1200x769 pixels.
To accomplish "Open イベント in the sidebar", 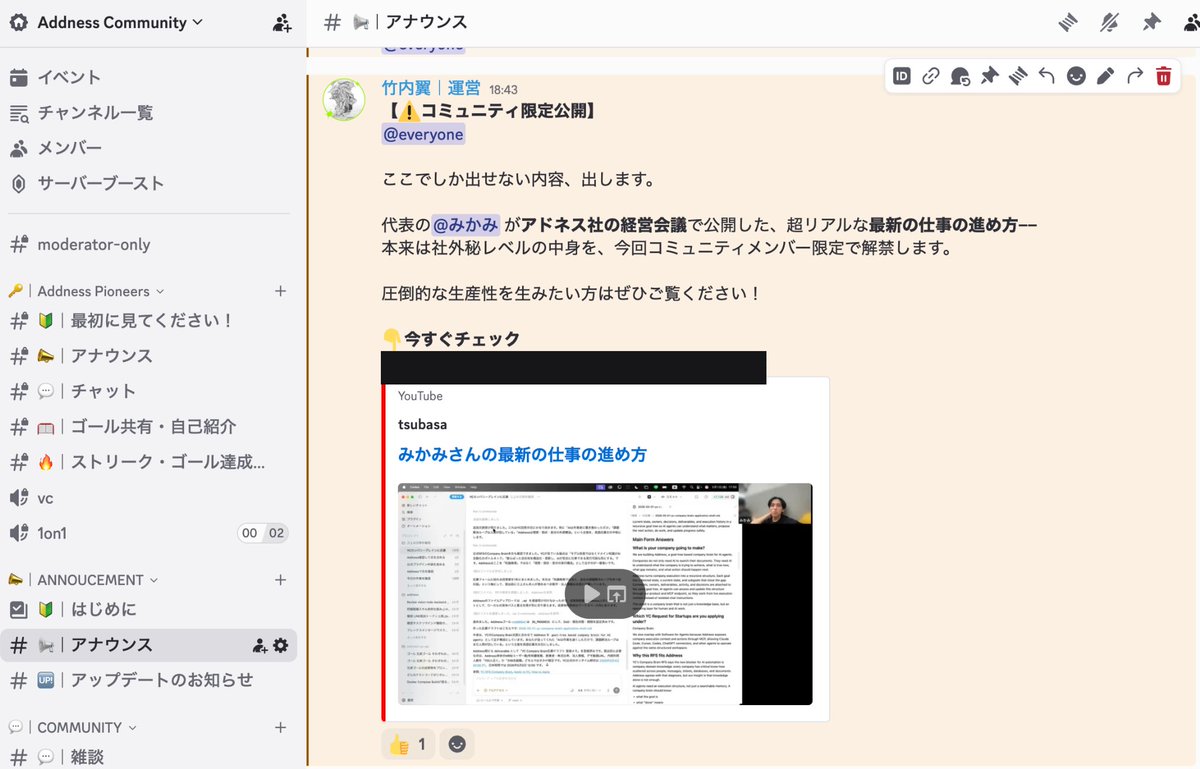I will click(150, 77).
